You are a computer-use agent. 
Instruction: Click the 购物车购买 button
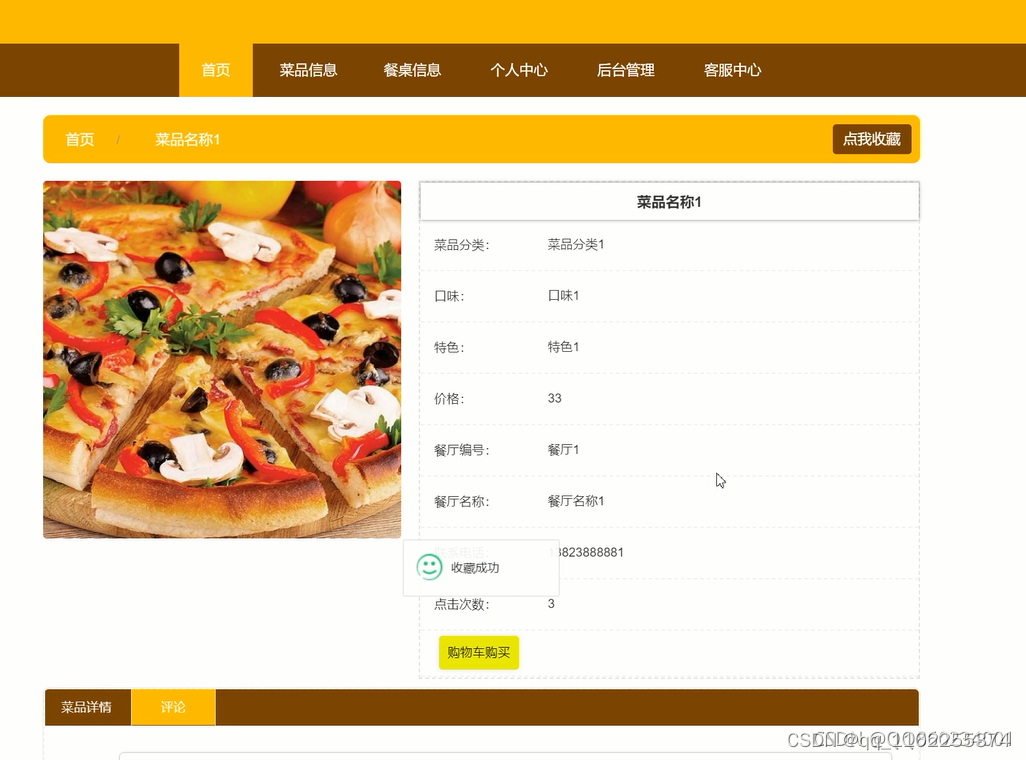(x=479, y=653)
